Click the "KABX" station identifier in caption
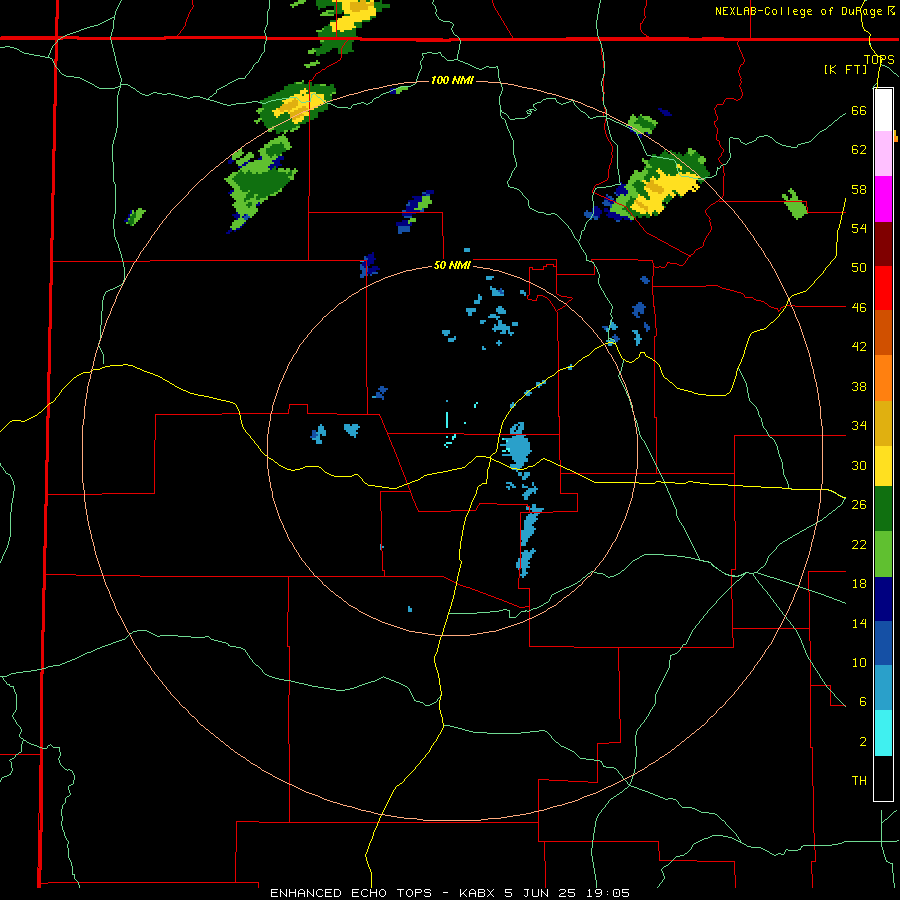Image resolution: width=900 pixels, height=900 pixels. click(479, 893)
